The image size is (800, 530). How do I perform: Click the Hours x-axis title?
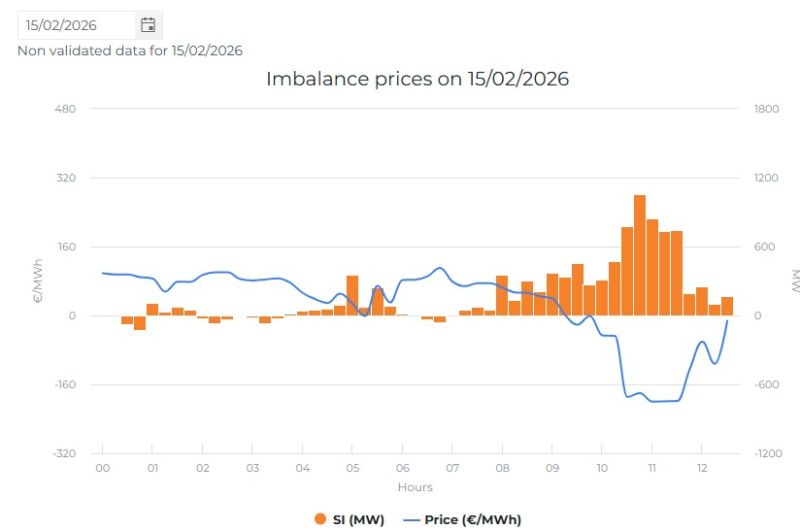(x=415, y=487)
